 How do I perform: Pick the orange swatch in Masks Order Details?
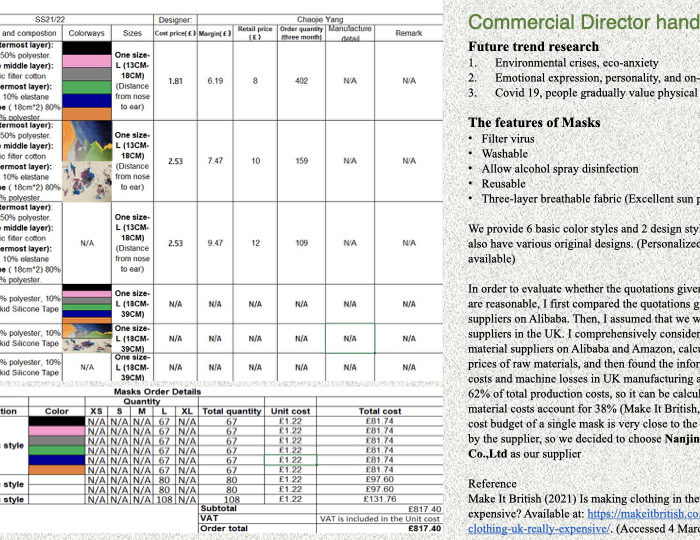(x=57, y=469)
